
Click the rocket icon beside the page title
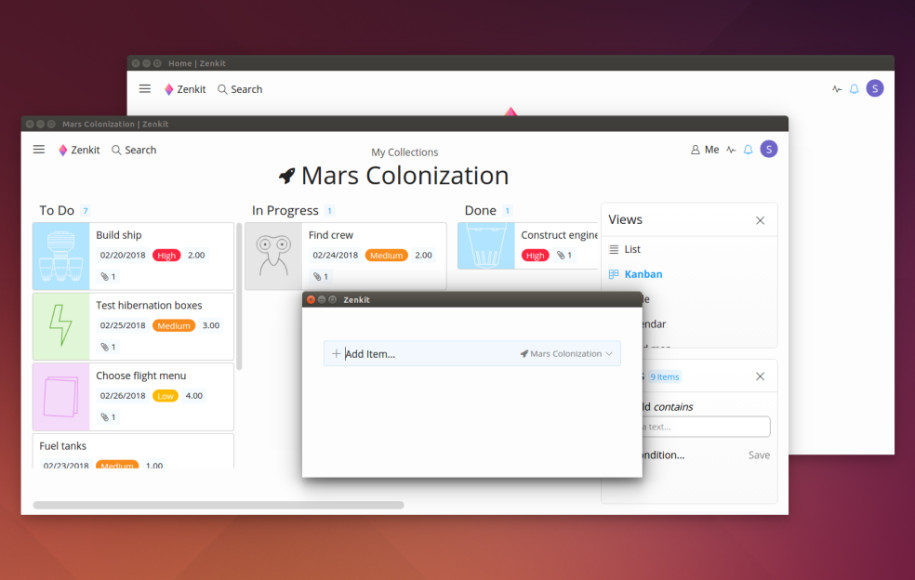(287, 175)
